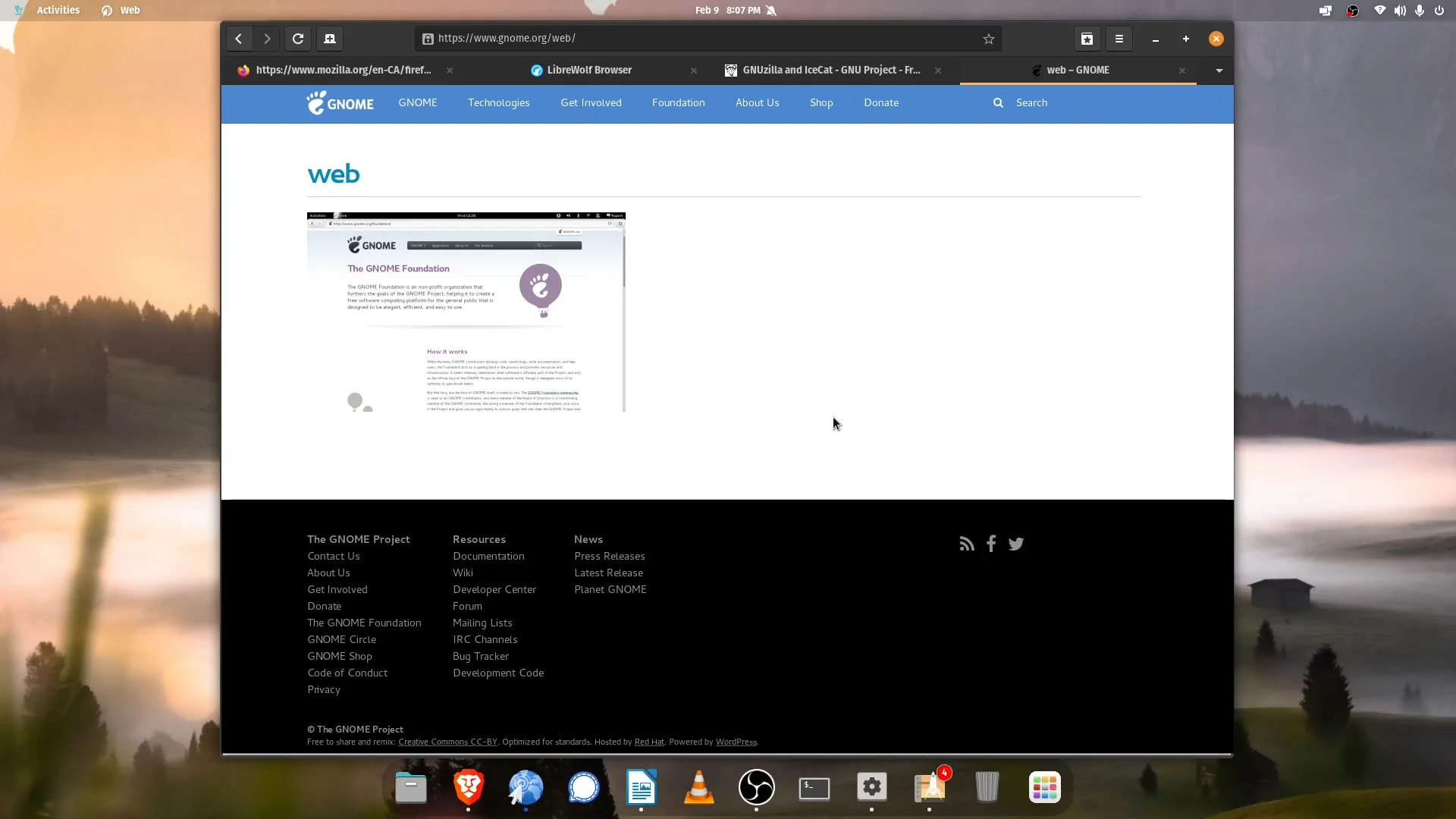The width and height of the screenshot is (1456, 819).
Task: Close the GNUzilla and IceCat tab
Action: tap(938, 71)
